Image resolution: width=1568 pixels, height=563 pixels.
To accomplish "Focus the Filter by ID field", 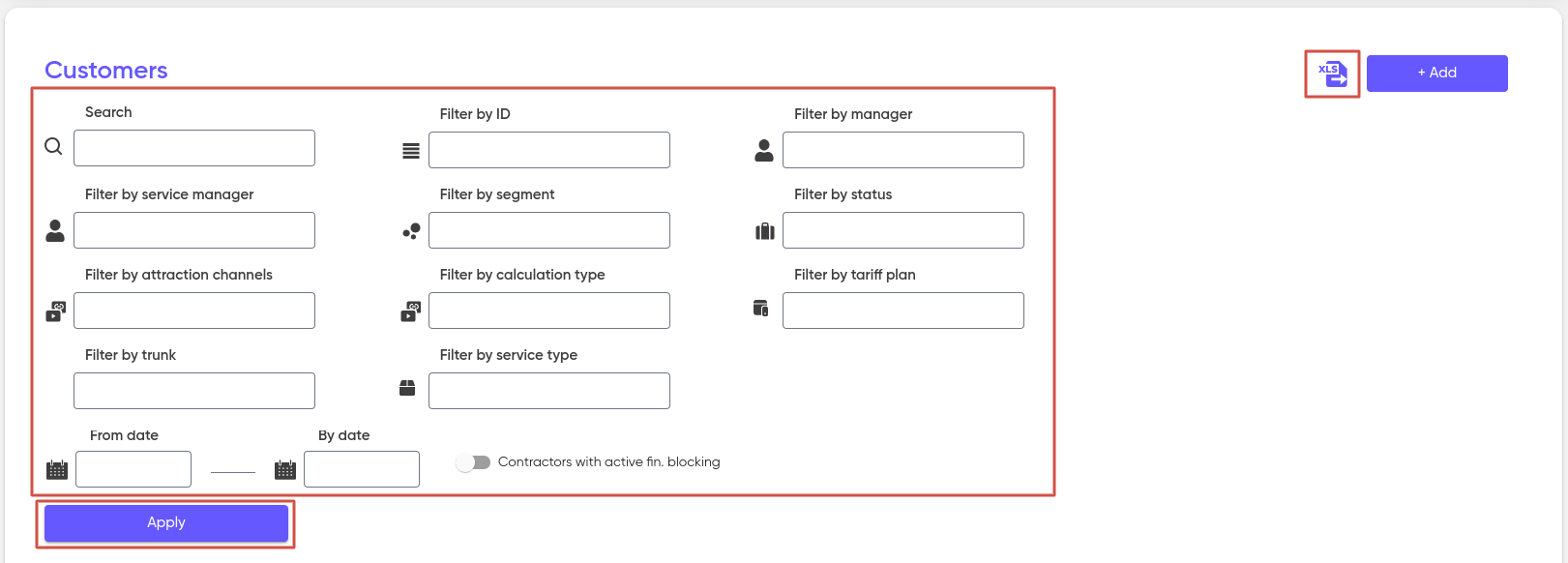I will click(x=549, y=150).
